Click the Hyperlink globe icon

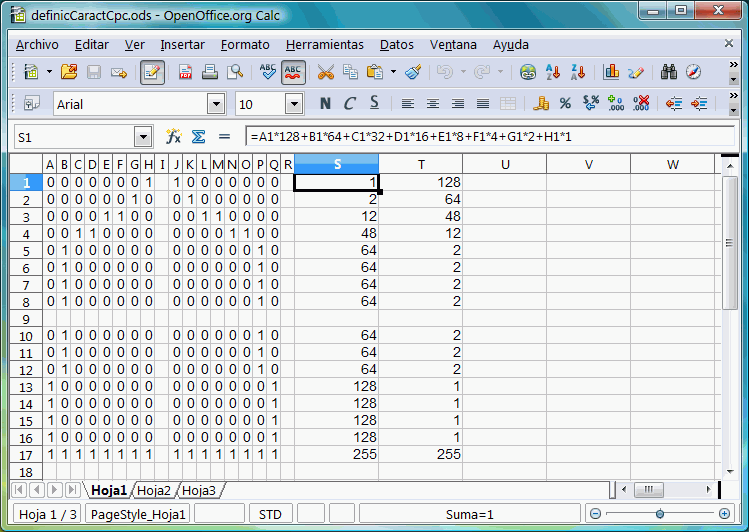(528, 72)
